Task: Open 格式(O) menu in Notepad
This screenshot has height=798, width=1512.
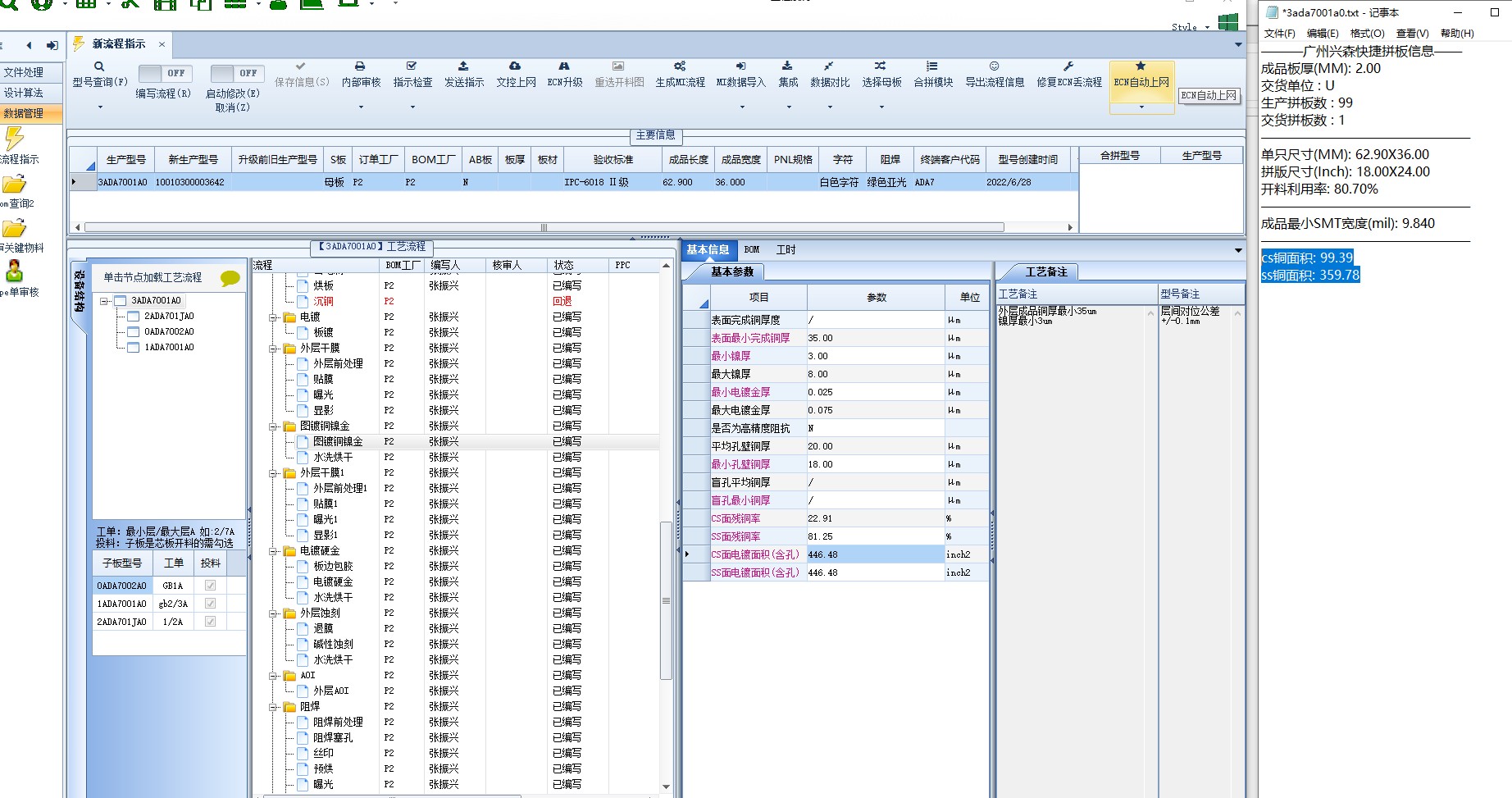Action: 1367,34
